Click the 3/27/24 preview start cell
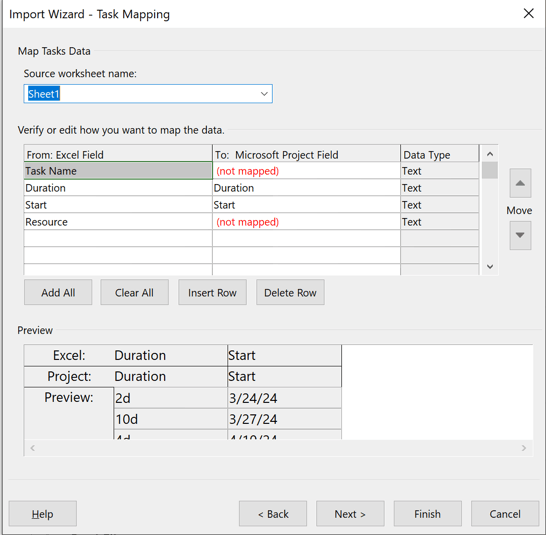Viewport: 546px width, 535px height. pos(284,419)
